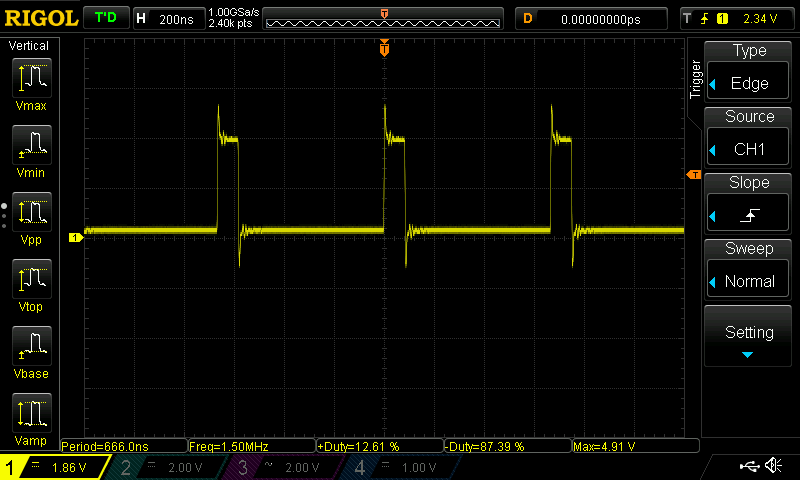This screenshot has height=480, width=800.
Task: Click the speaker sound icon
Action: click(x=773, y=466)
